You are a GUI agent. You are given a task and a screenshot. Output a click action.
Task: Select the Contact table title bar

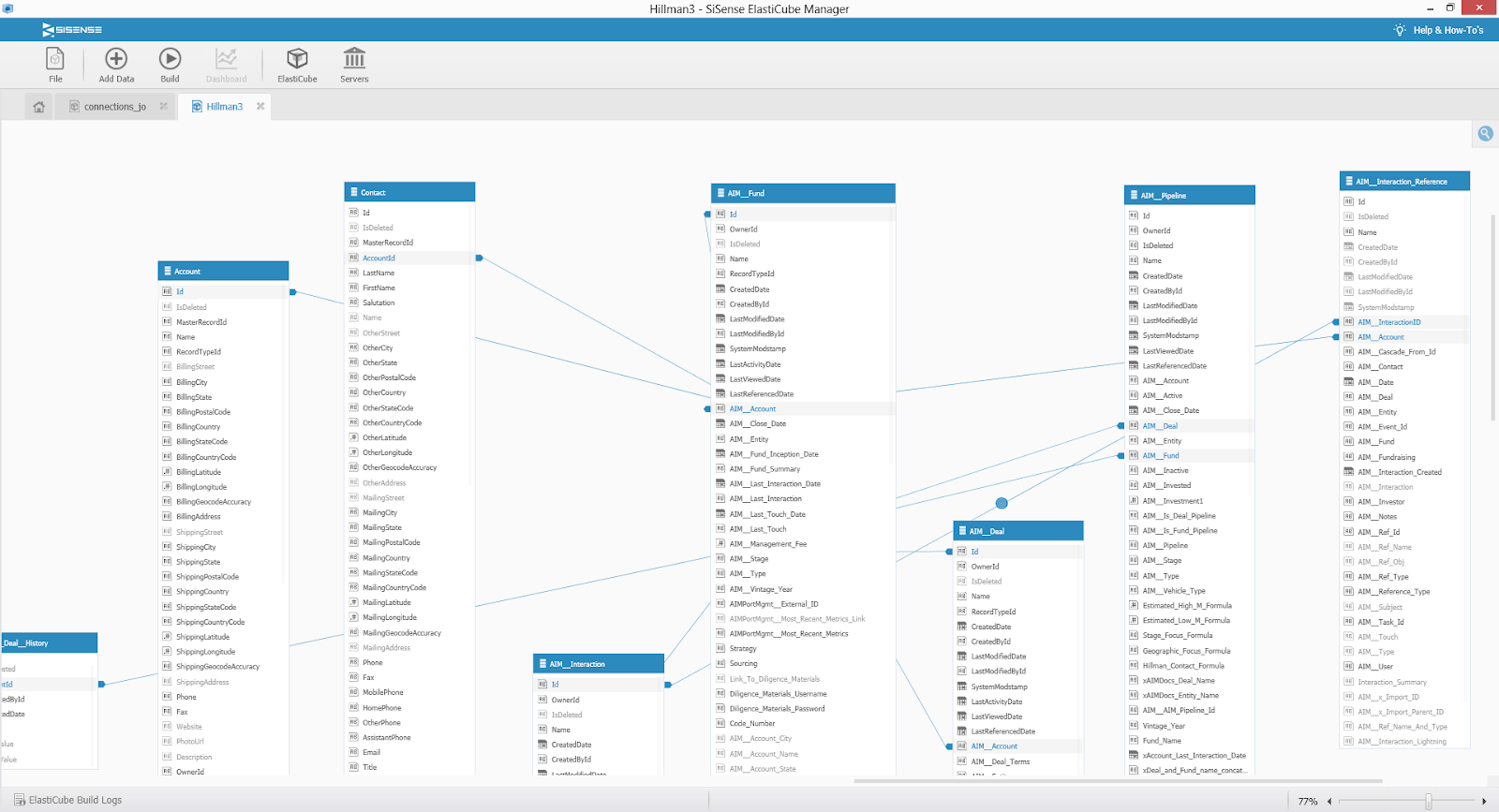coord(409,192)
